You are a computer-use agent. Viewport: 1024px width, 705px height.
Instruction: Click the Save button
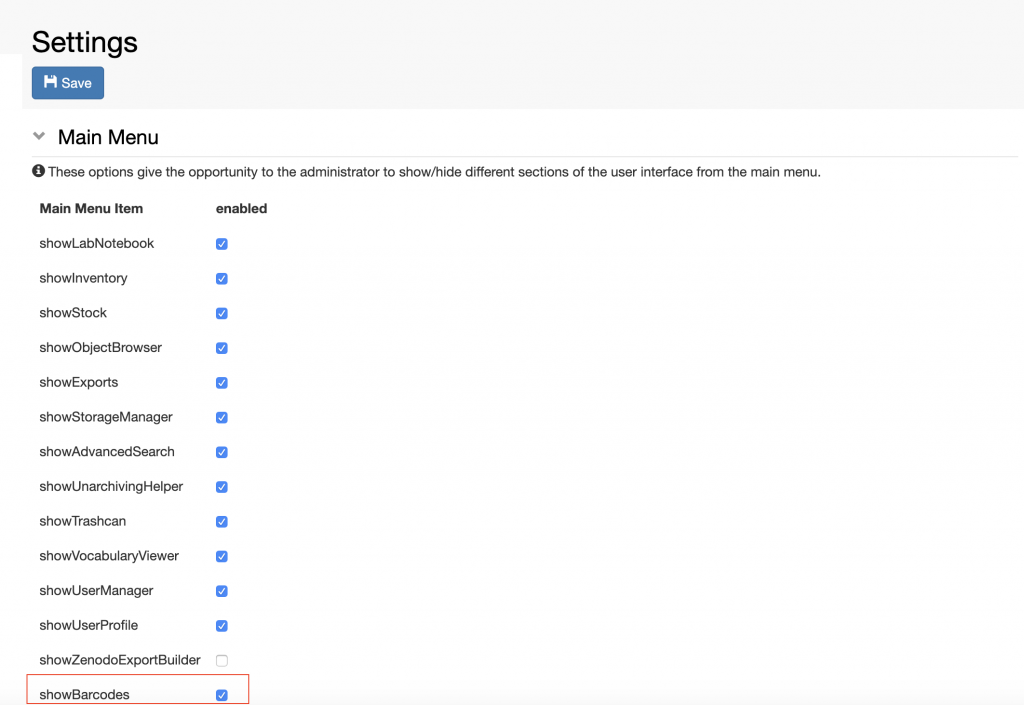[68, 83]
